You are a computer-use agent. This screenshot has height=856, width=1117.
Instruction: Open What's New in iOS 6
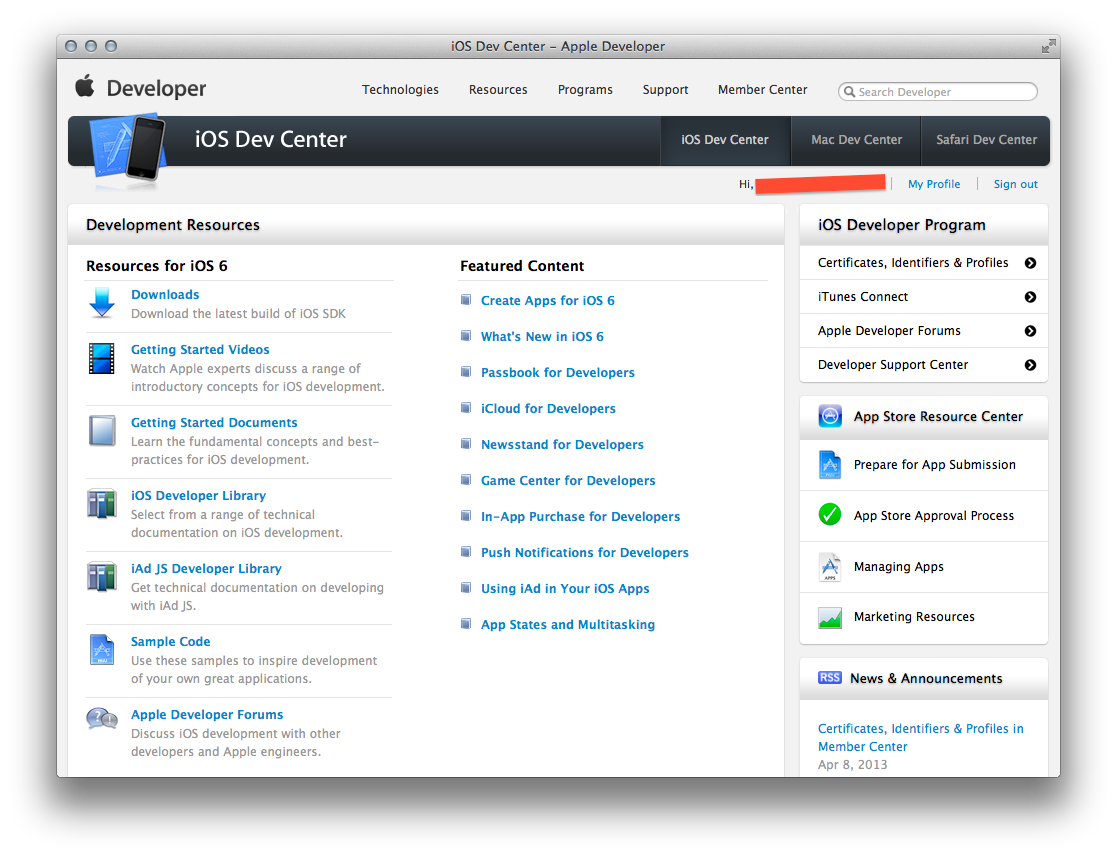point(542,337)
